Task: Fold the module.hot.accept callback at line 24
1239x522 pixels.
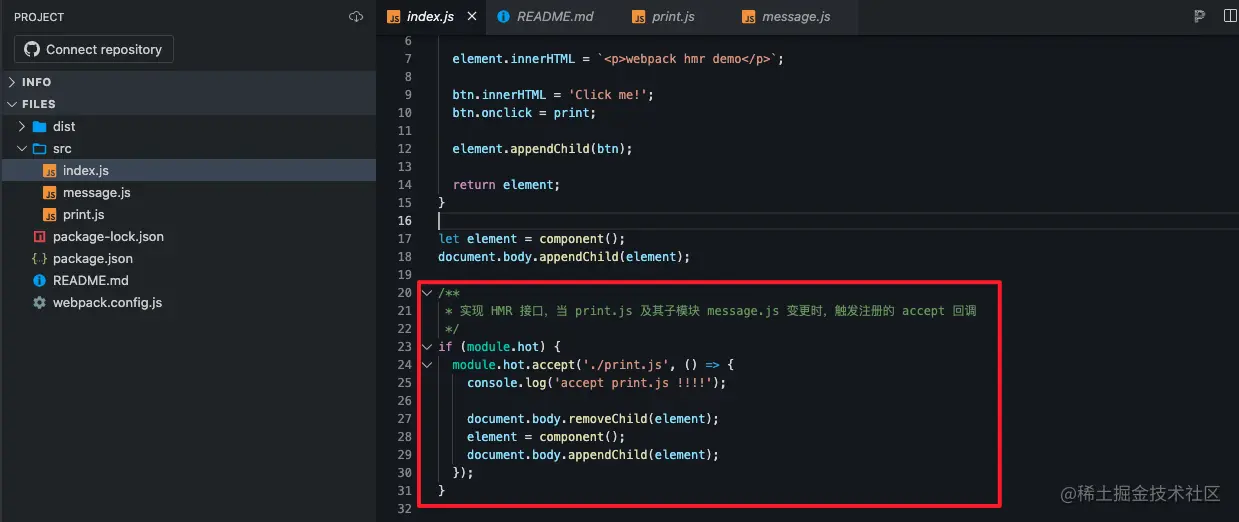Action: (427, 365)
